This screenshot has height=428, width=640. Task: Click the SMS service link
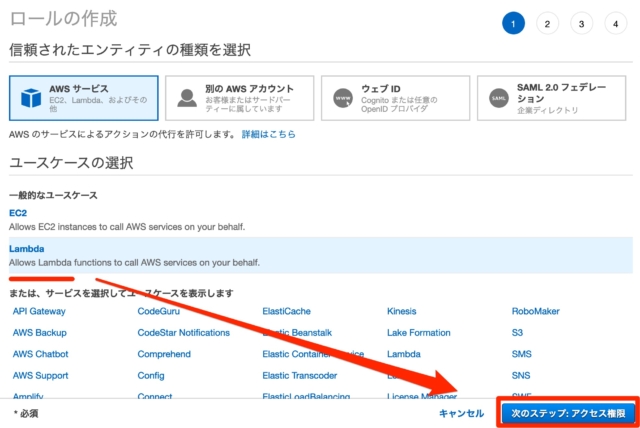point(522,354)
